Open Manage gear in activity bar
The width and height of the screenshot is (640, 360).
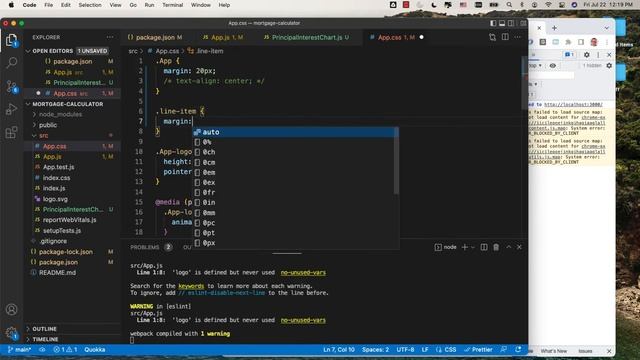[11, 333]
